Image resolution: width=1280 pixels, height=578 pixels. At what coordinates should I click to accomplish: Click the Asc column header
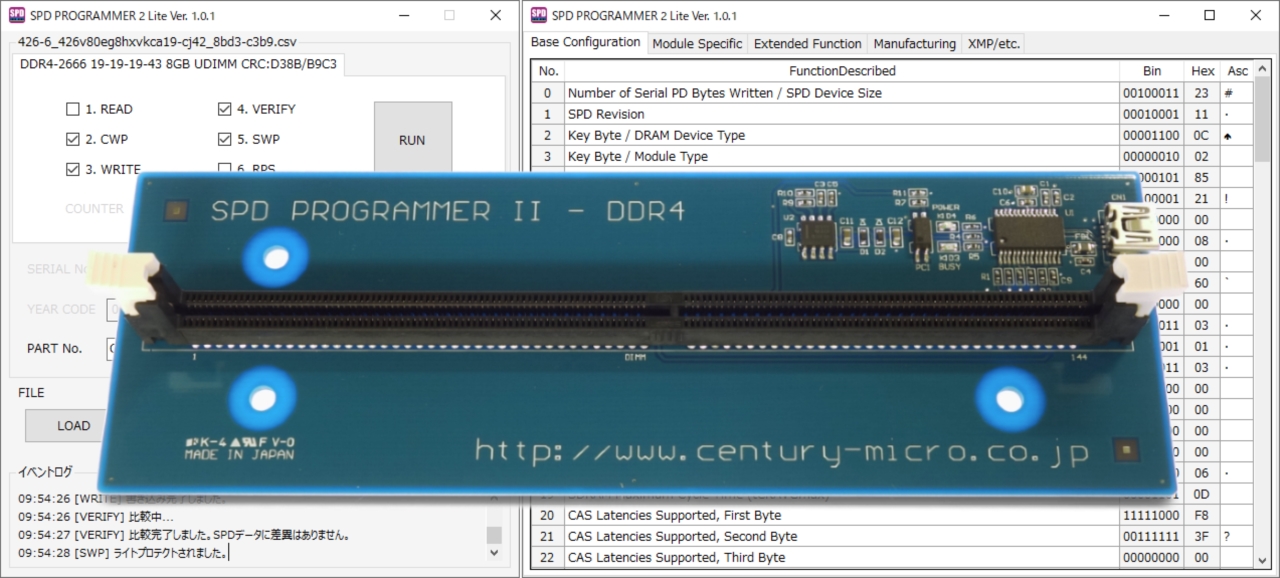(1237, 71)
